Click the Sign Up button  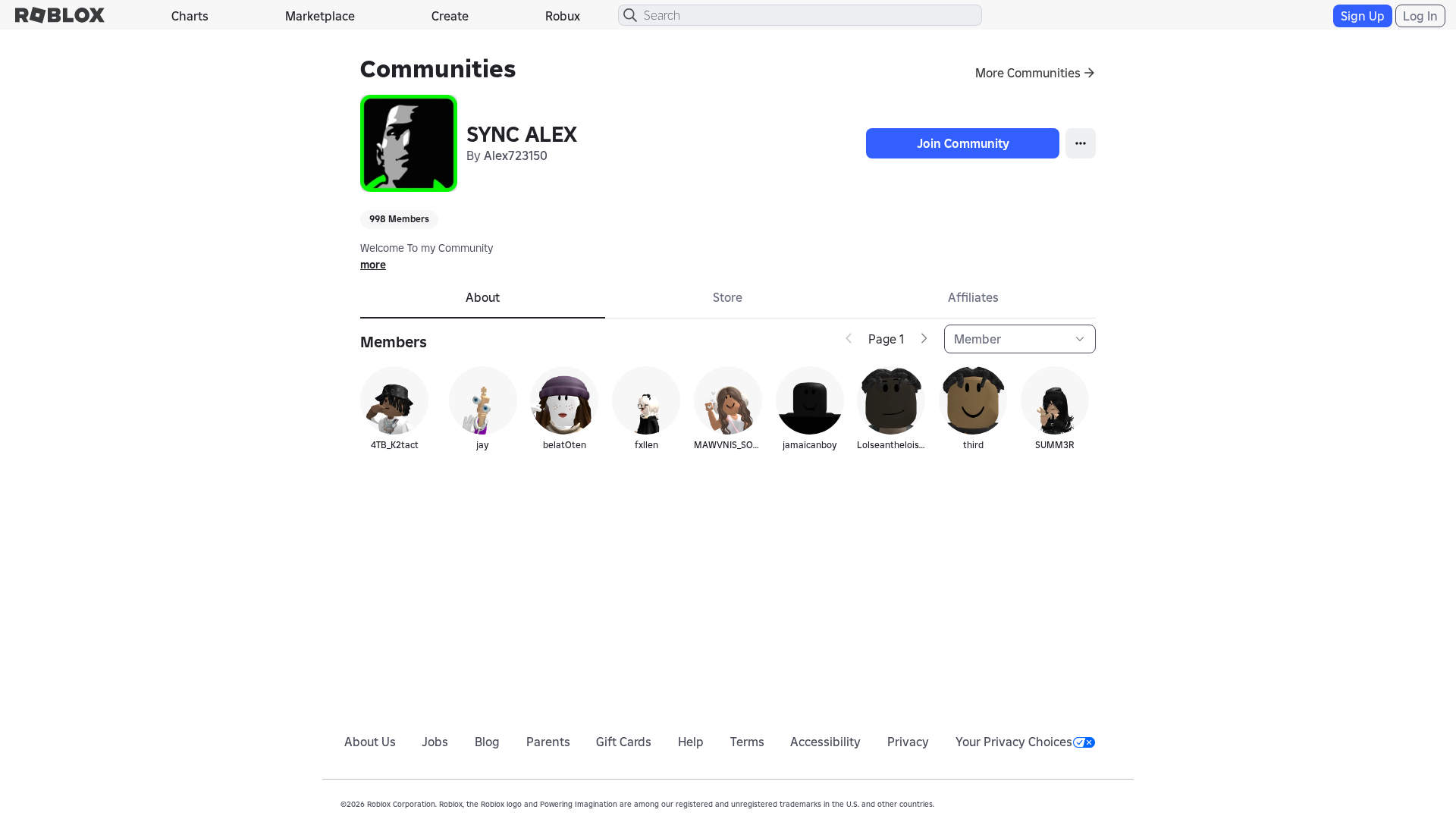(x=1362, y=16)
